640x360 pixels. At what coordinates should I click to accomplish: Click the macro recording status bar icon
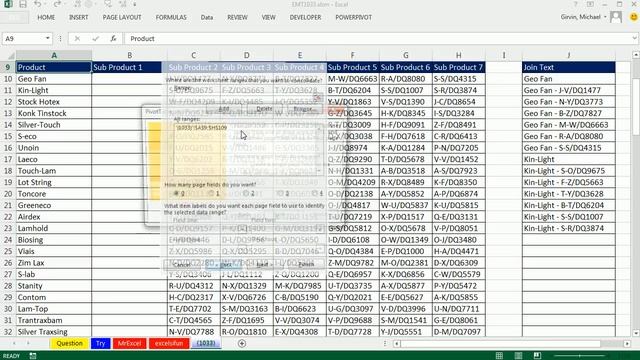point(33,356)
